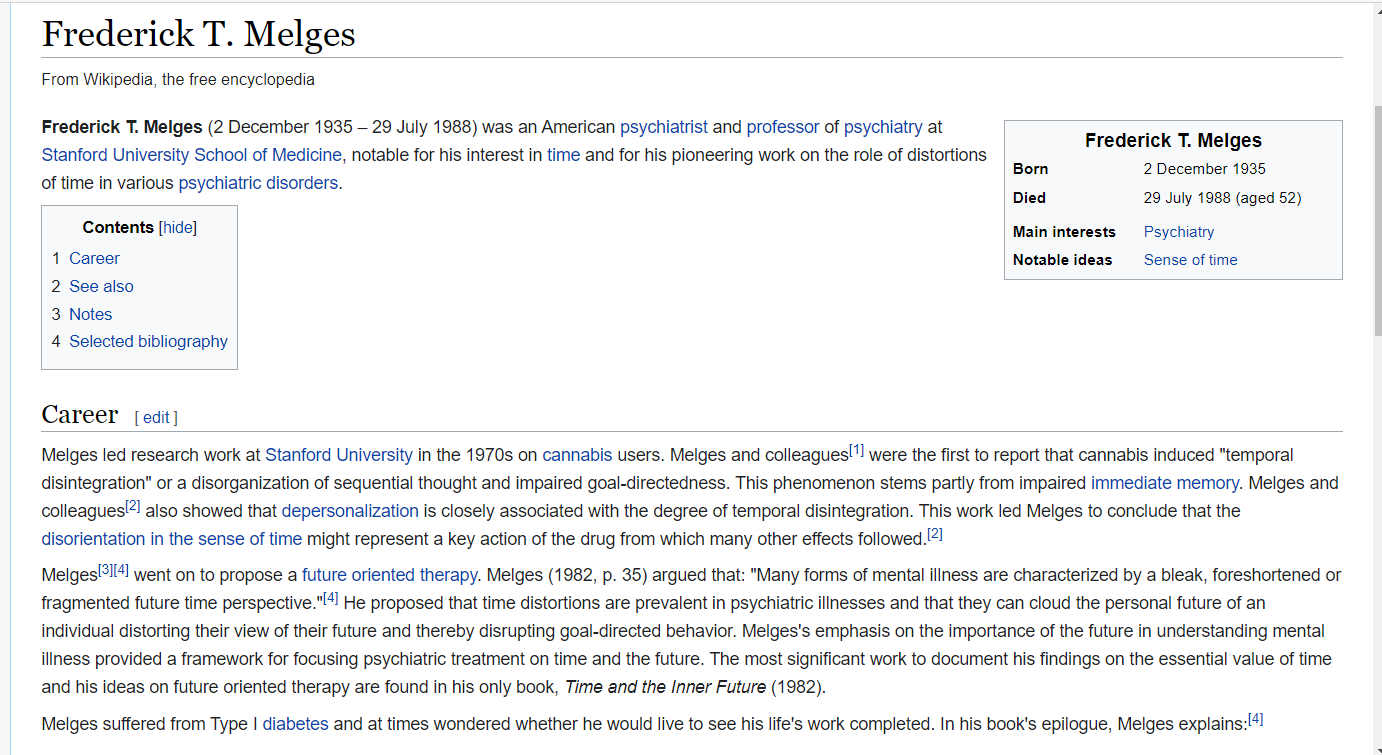Open citation [4] after 'Melges explains:'
Screen dimensions: 1382x755
tap(1256, 718)
